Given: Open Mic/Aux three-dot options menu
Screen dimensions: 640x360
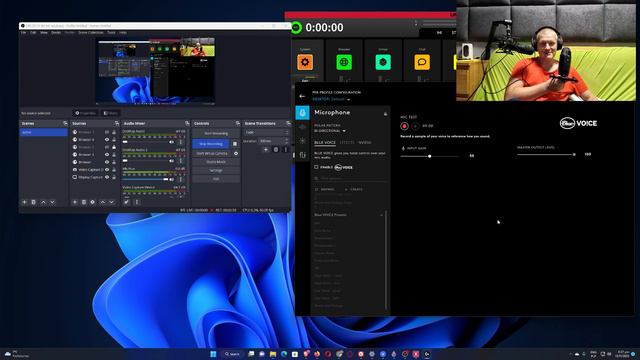Looking at the screenshot, I should [181, 179].
